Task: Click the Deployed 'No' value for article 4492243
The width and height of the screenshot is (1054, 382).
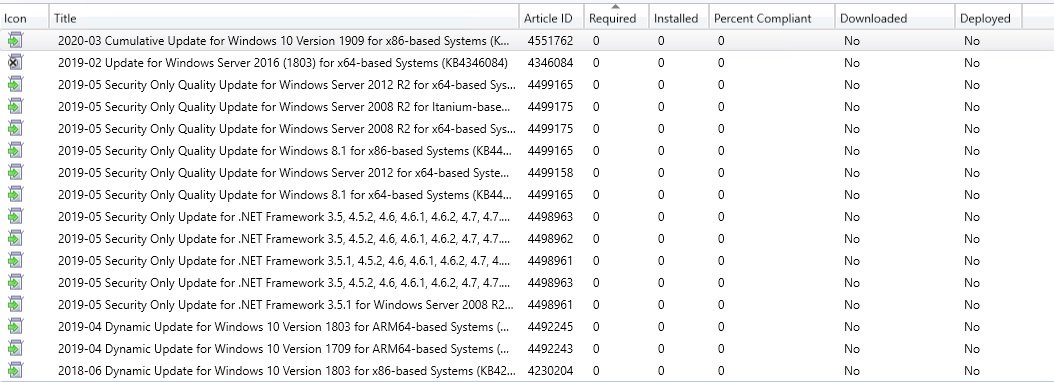Action: click(971, 349)
